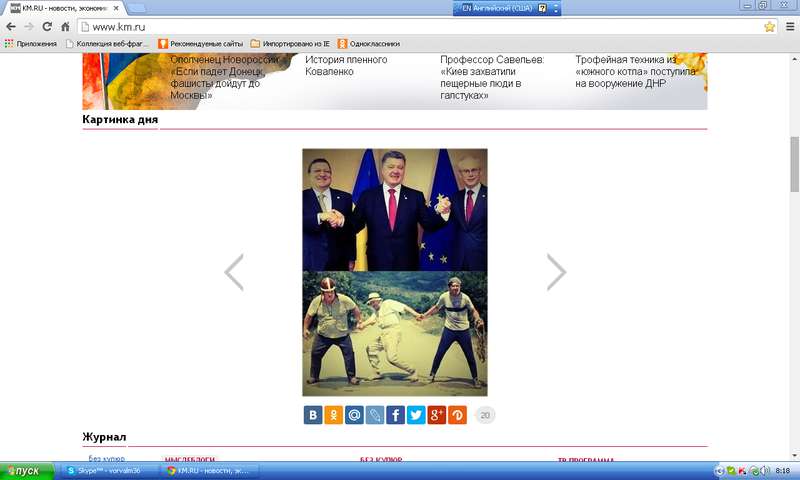Share picture on Twitter
The width and height of the screenshot is (800, 480).
416,415
